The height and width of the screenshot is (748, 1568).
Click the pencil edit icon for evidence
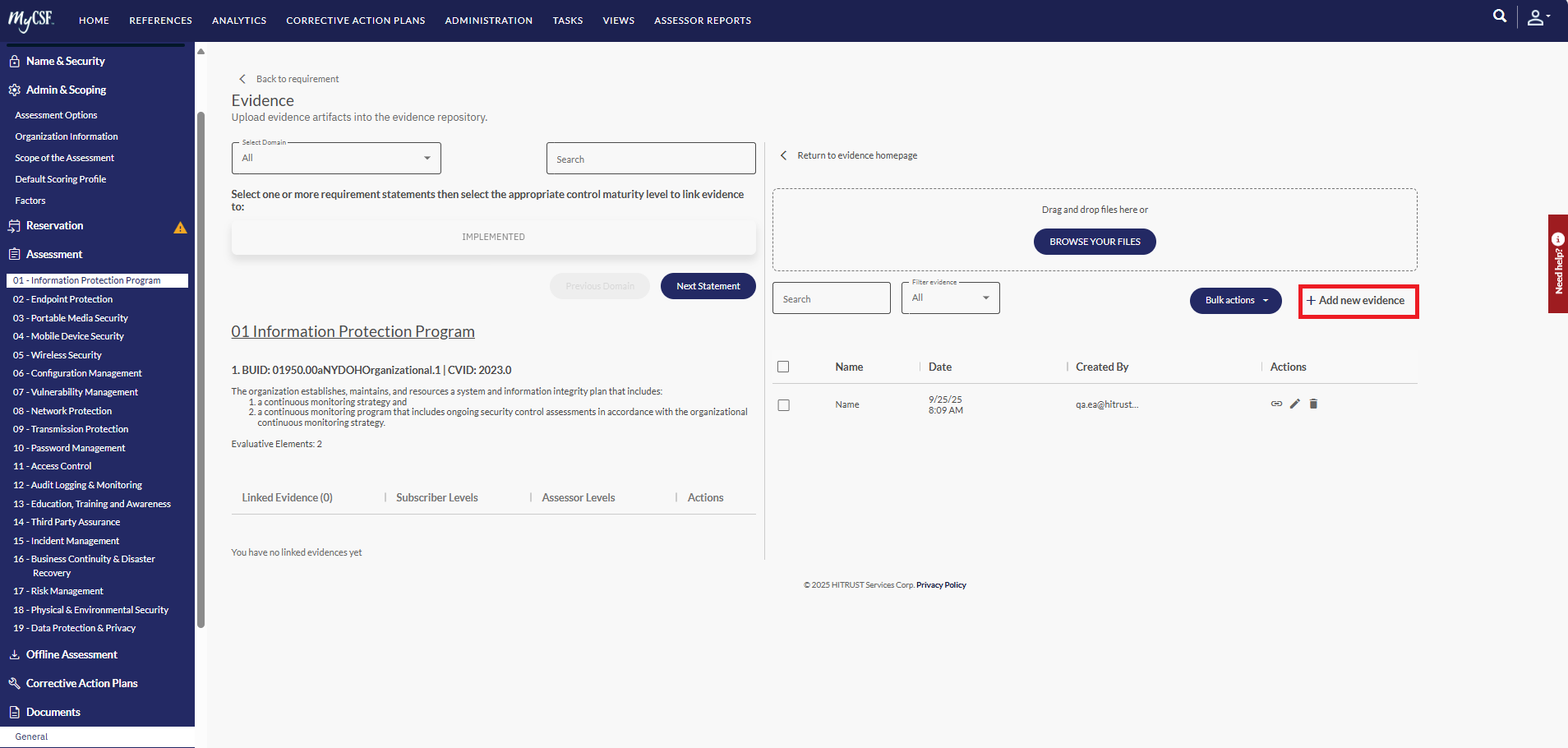click(x=1295, y=404)
